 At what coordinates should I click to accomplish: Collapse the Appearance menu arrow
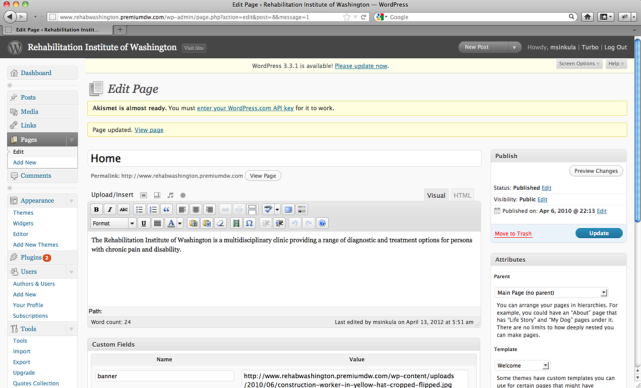click(x=72, y=201)
